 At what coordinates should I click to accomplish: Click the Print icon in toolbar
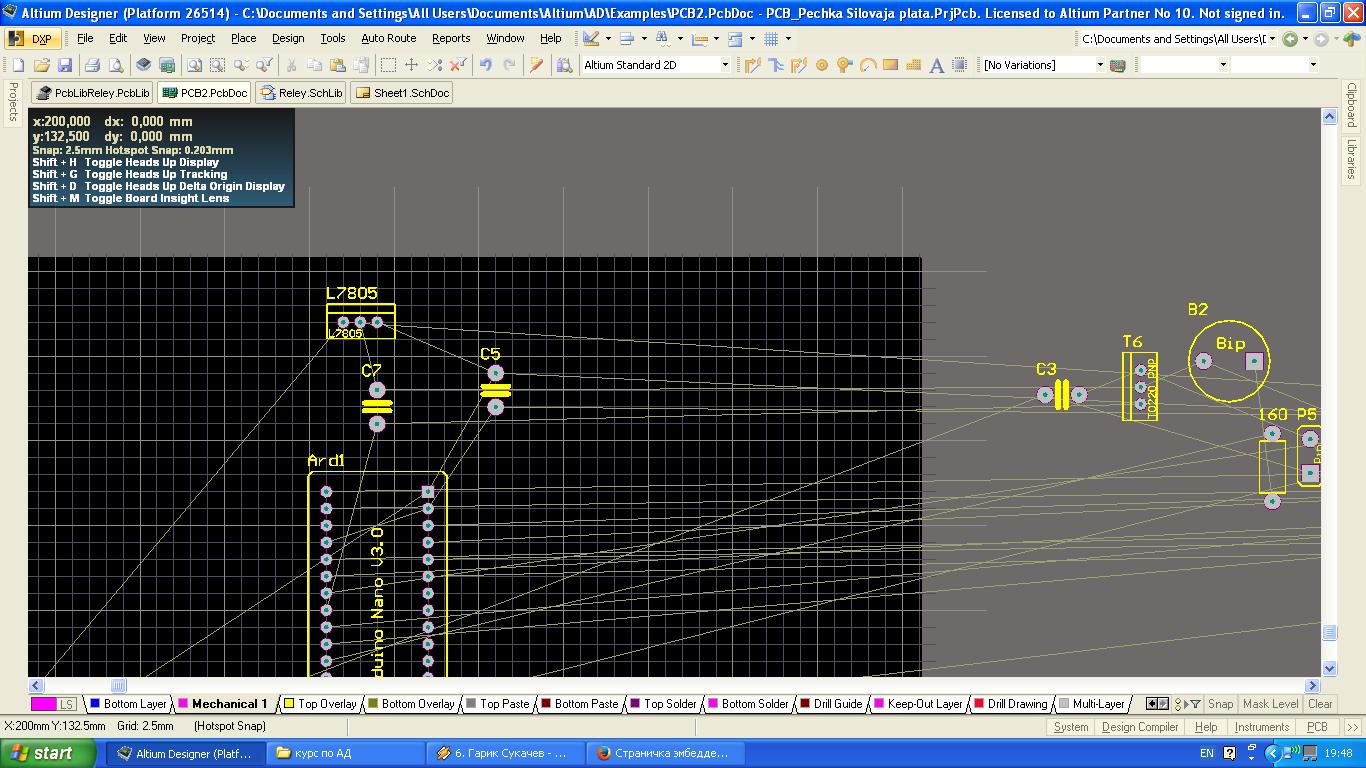pyautogui.click(x=92, y=65)
